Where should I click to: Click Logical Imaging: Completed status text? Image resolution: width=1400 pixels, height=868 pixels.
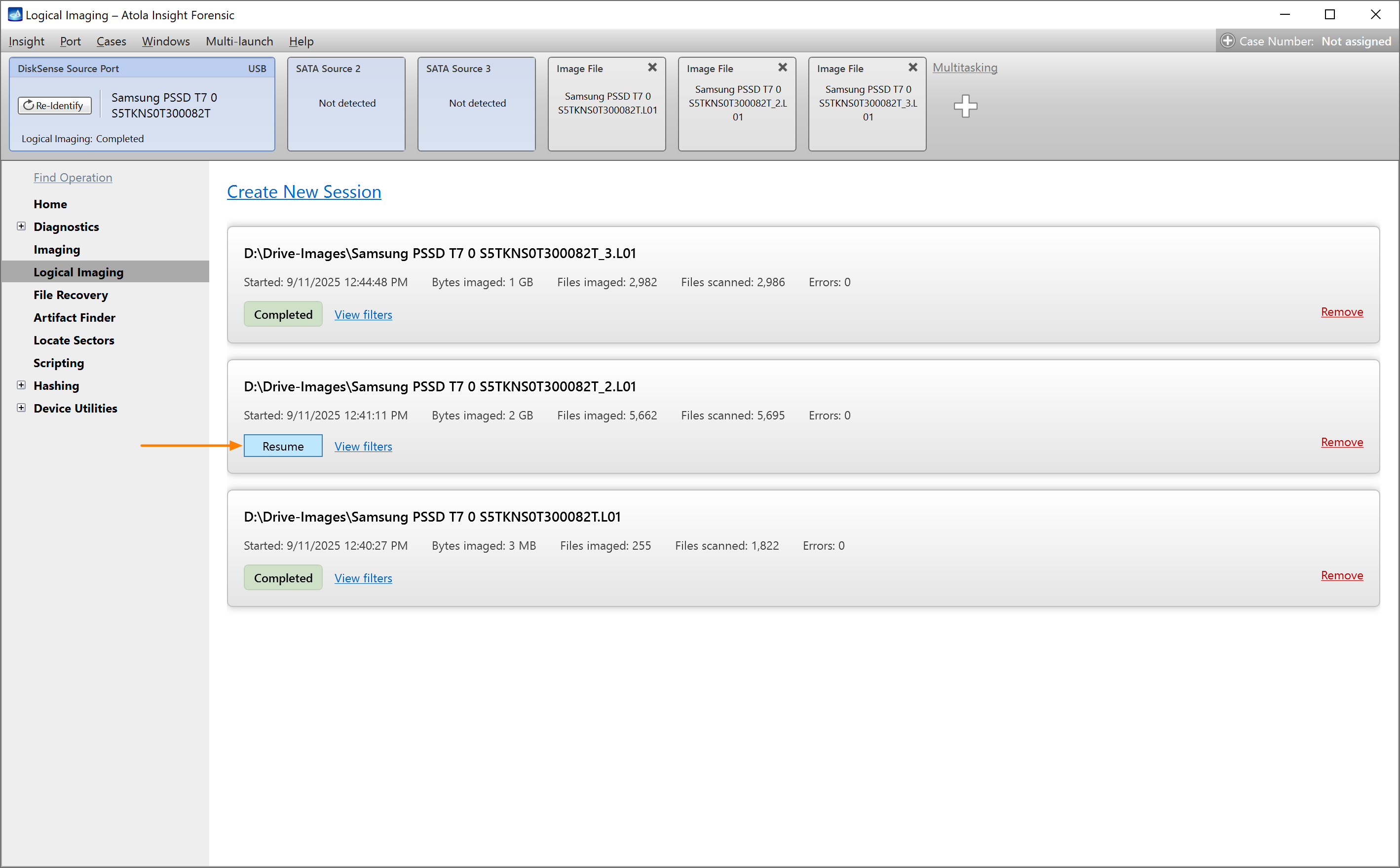point(82,139)
